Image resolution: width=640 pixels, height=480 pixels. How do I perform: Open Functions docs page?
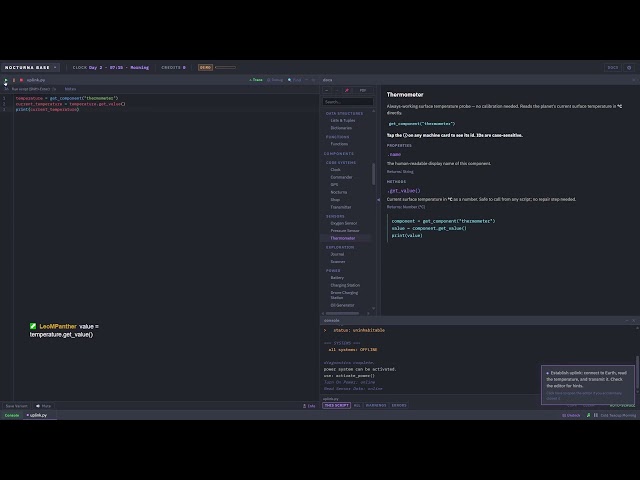(339, 144)
